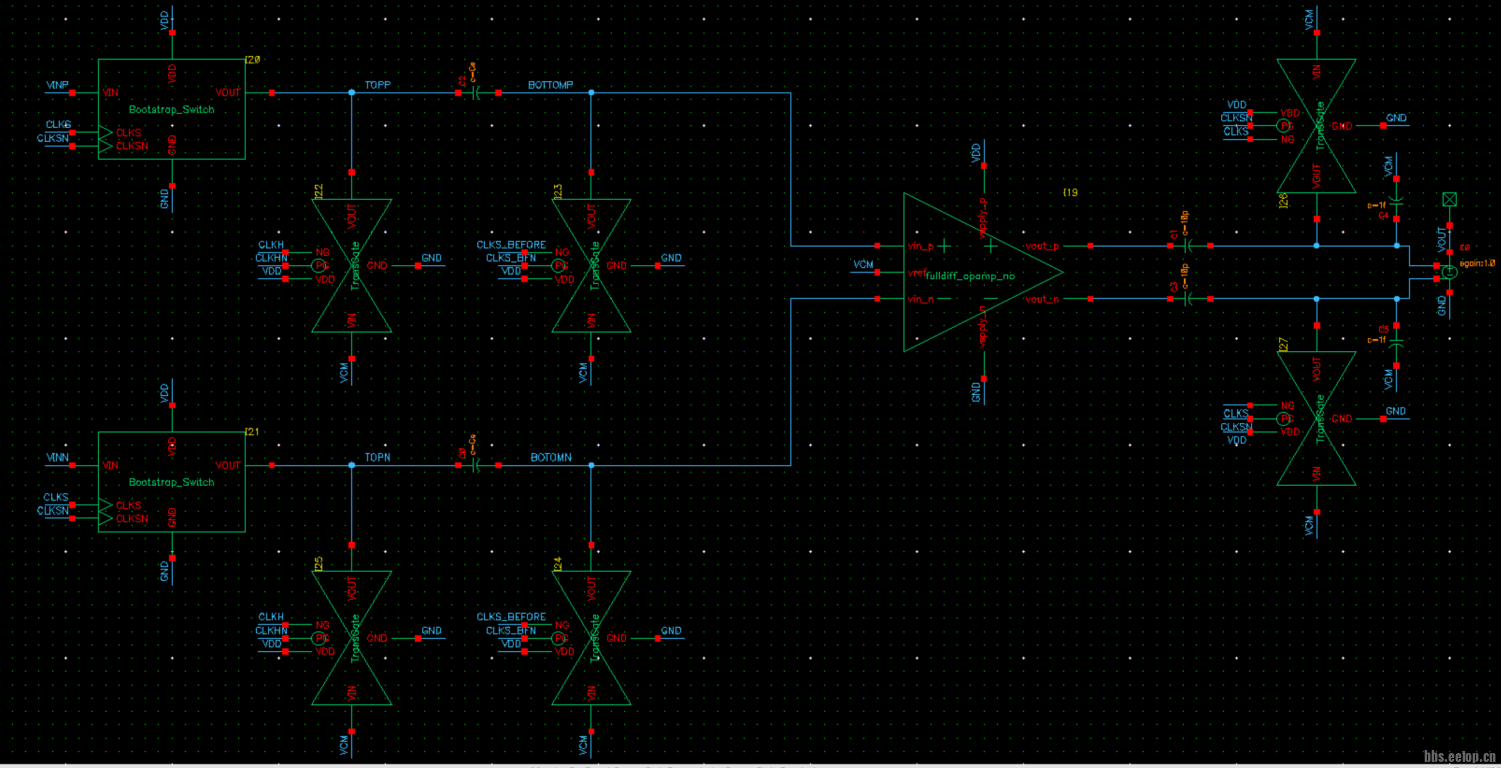This screenshot has width=1501, height=768.
Task: Click the vin_n pin of the opamp
Action: pos(877,298)
